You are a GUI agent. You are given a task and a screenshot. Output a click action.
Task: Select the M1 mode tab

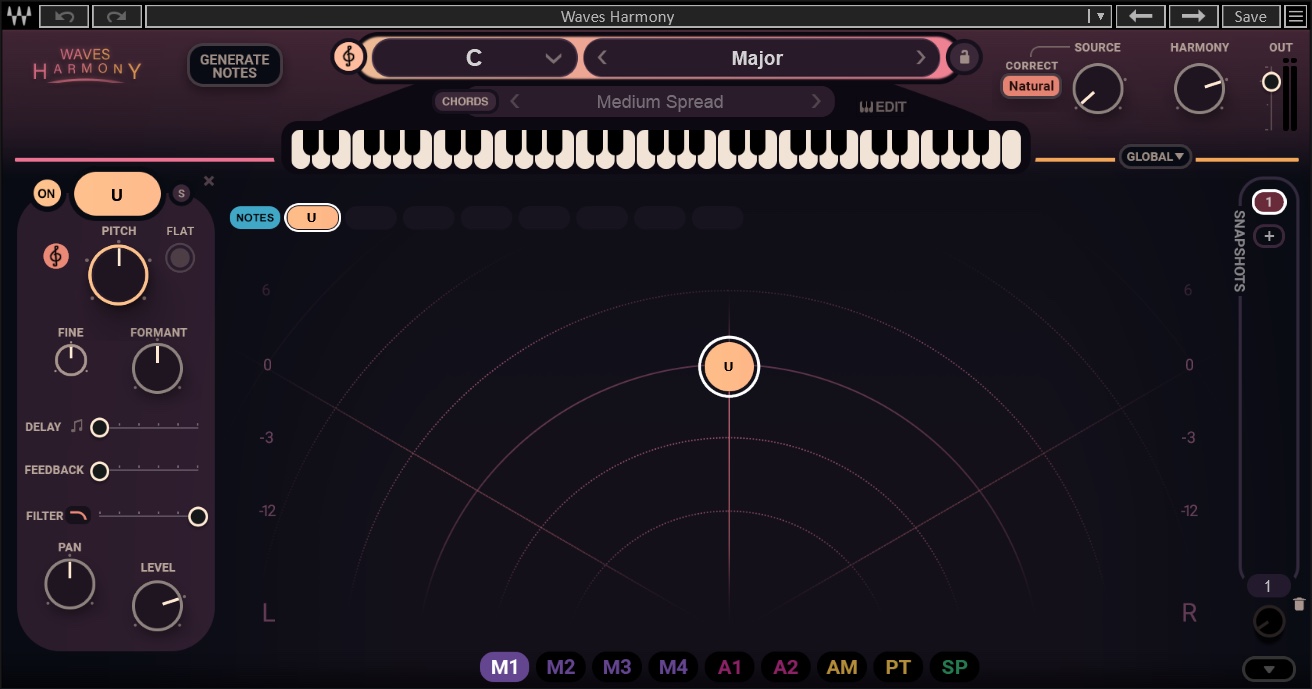504,667
